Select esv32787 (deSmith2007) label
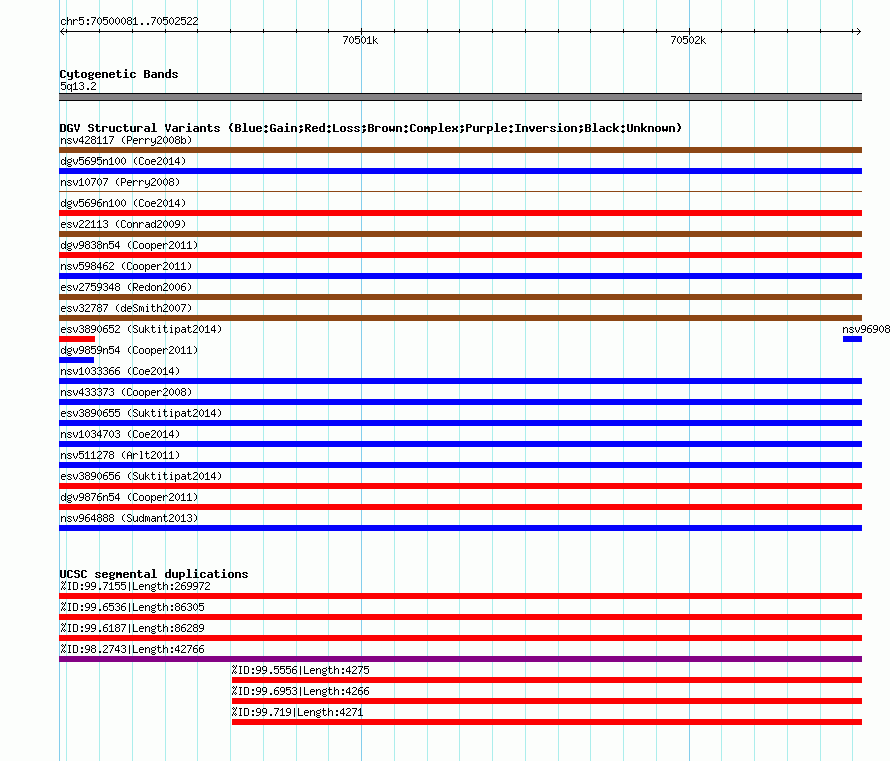Screen dimensions: 890x761 click(126, 308)
